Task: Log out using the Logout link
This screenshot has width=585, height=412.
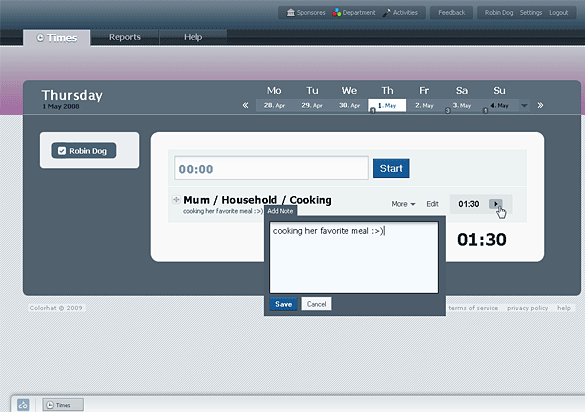Action: (x=558, y=13)
